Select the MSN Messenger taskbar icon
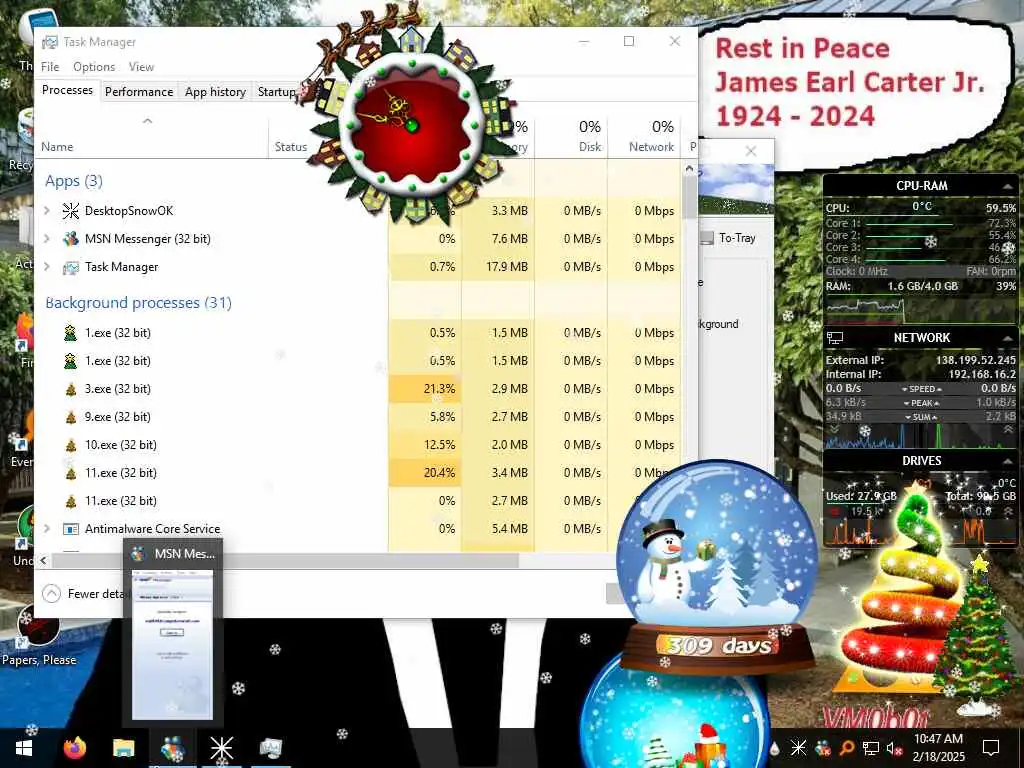 [x=172, y=748]
